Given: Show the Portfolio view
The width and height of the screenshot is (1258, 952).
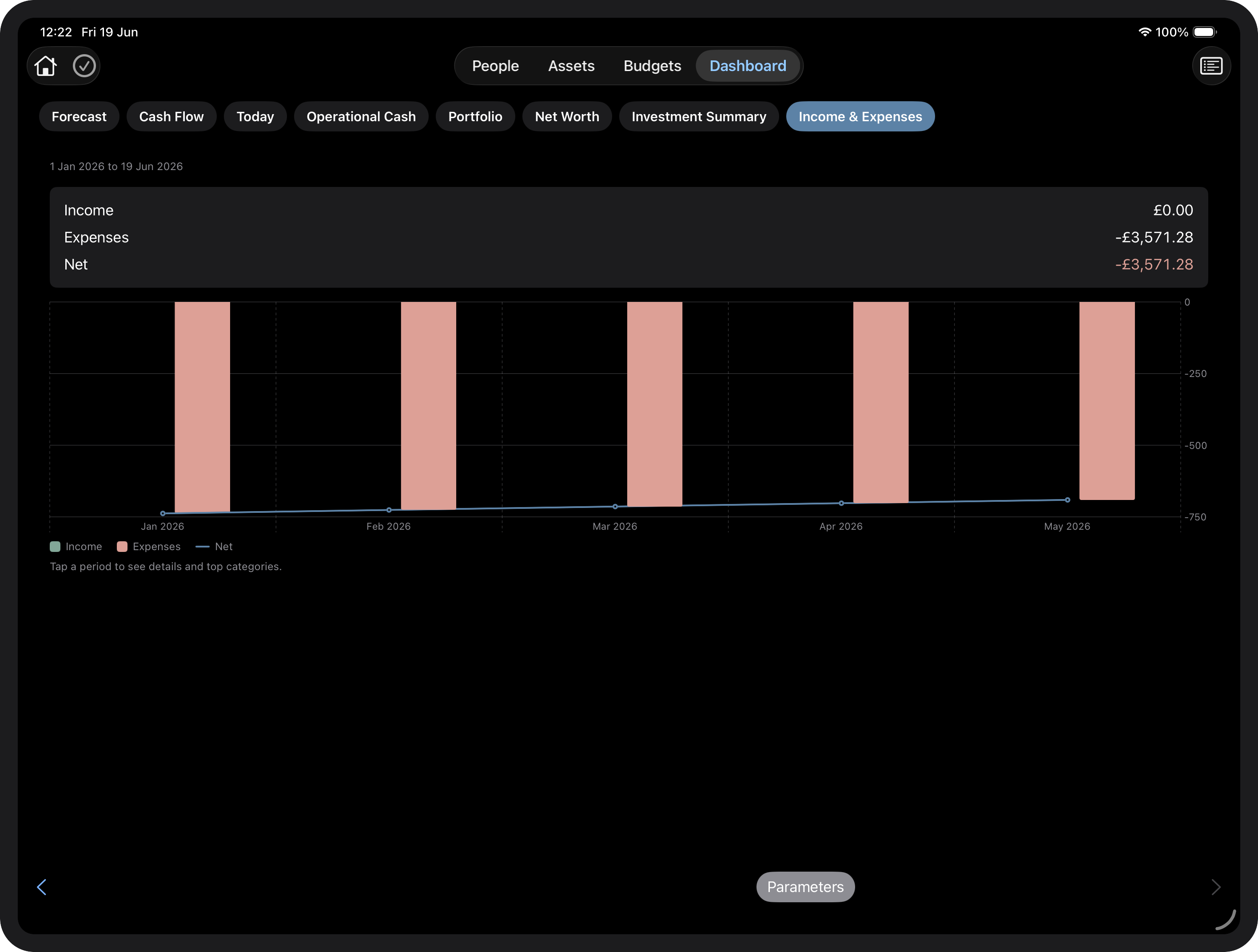Looking at the screenshot, I should coord(475,116).
